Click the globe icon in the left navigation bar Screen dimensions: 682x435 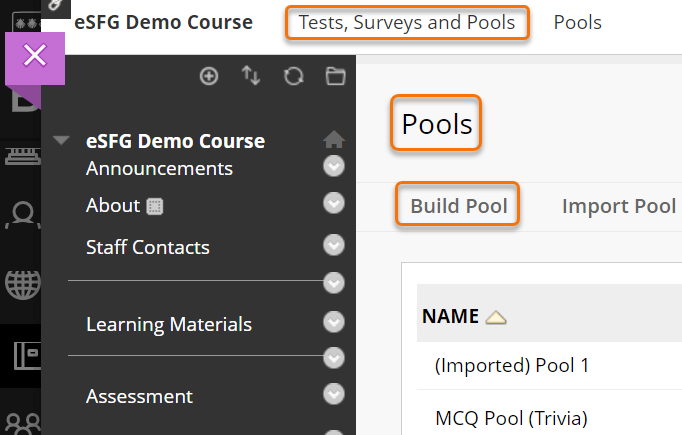[20, 285]
